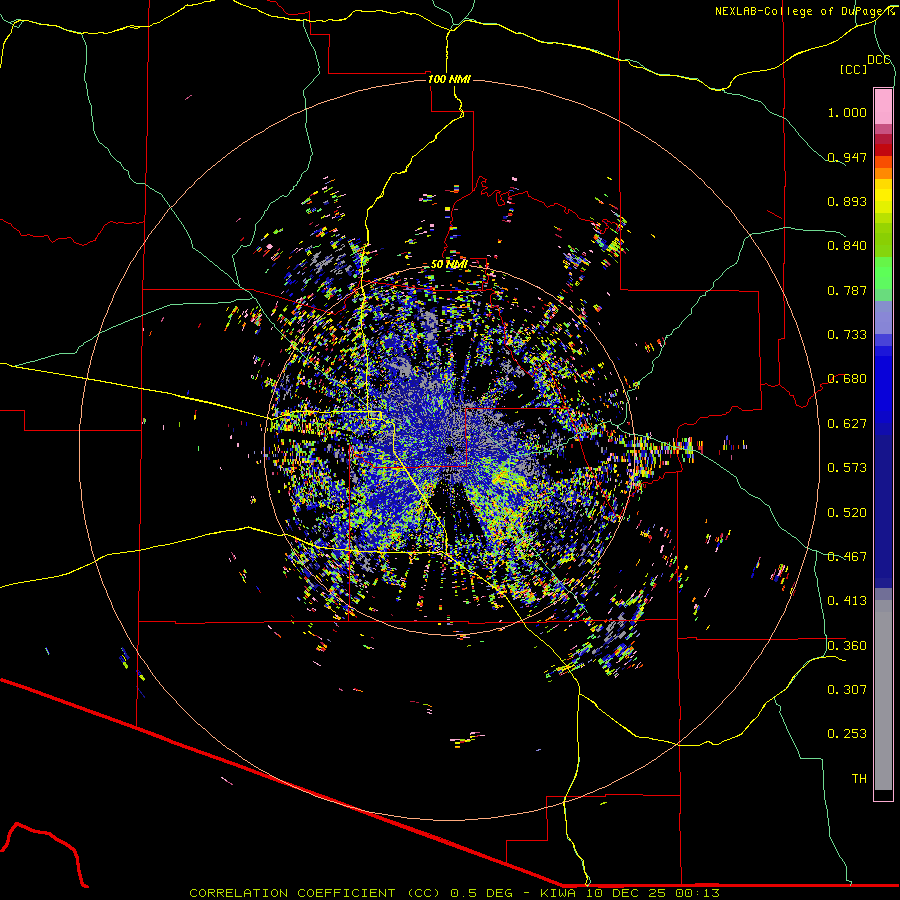
Task: Click the 0.413 scale value
Action: [x=847, y=601]
